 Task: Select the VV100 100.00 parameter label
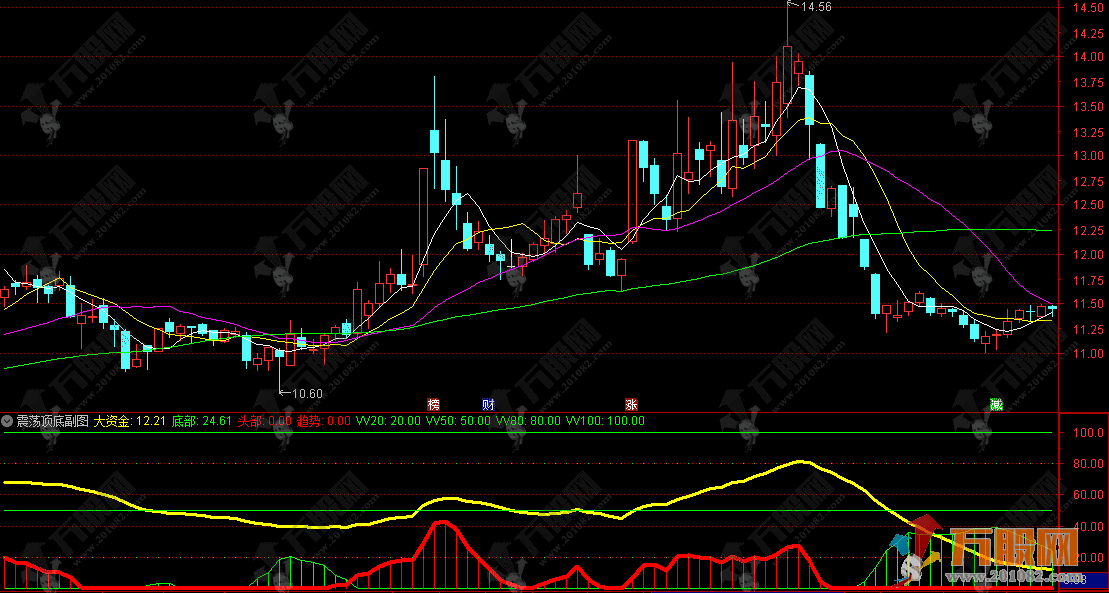(x=605, y=421)
